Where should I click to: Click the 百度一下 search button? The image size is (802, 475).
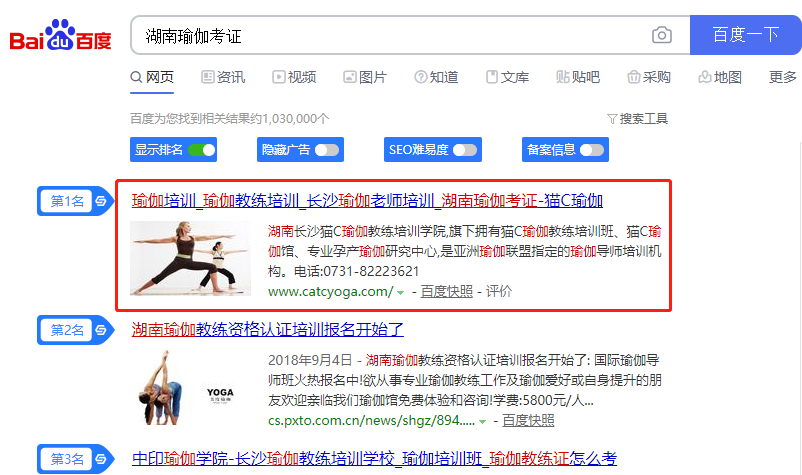coord(745,35)
